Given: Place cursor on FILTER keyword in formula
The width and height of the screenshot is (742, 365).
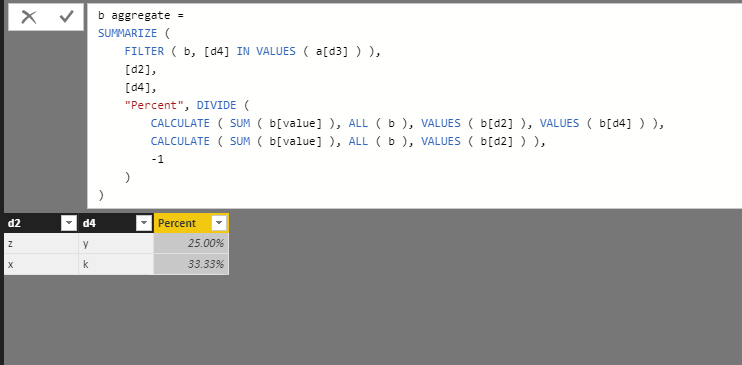Looking at the screenshot, I should coord(144,52).
